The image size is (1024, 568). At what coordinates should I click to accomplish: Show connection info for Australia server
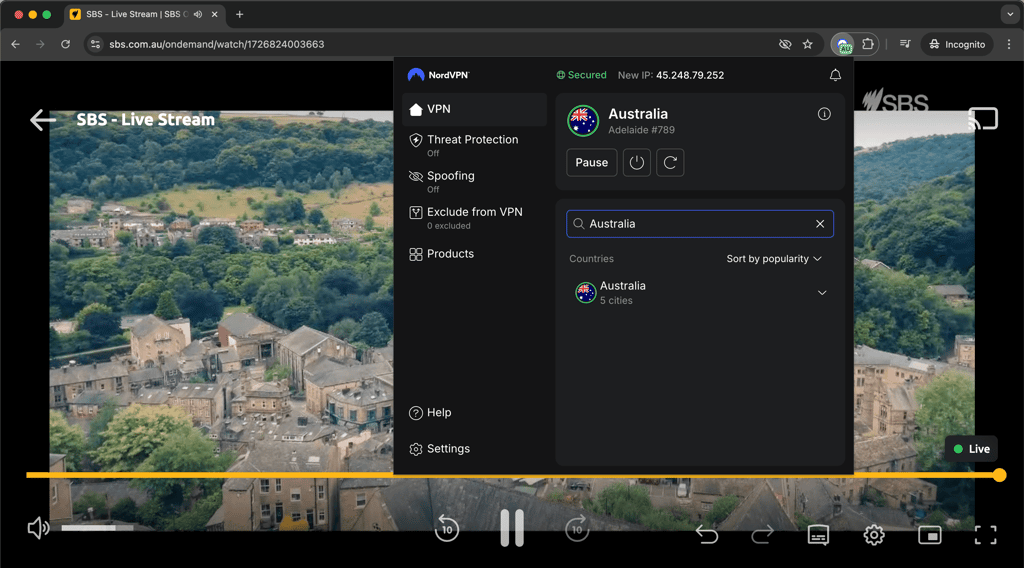coord(824,114)
